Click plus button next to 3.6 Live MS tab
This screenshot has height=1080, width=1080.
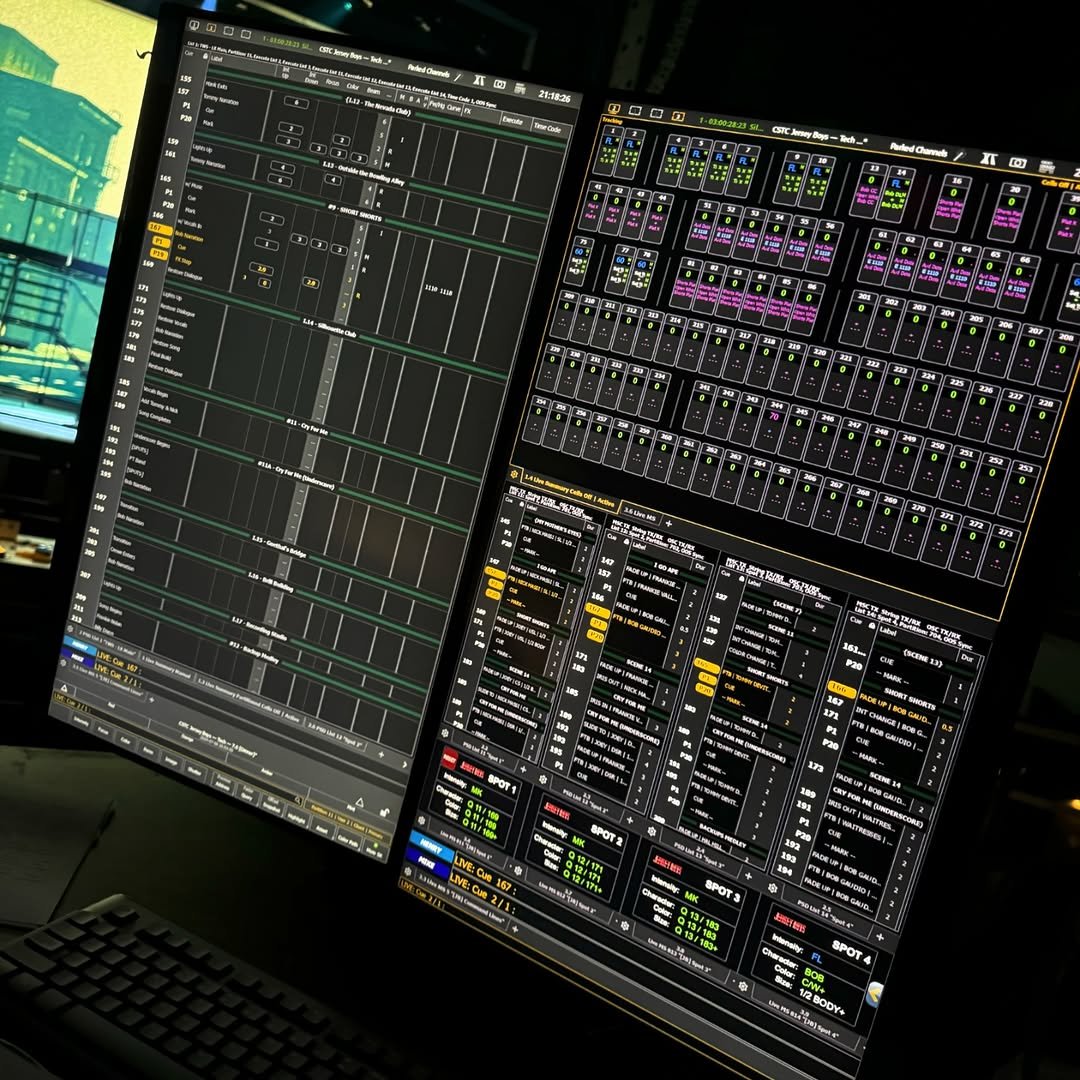[668, 524]
